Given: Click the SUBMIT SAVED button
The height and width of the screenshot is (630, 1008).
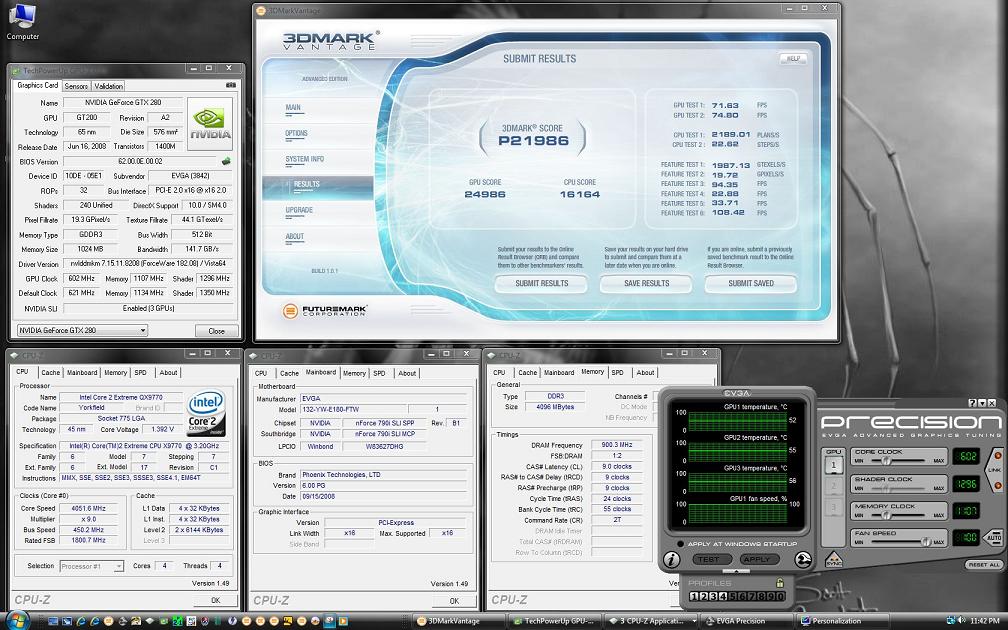Looking at the screenshot, I should [751, 284].
